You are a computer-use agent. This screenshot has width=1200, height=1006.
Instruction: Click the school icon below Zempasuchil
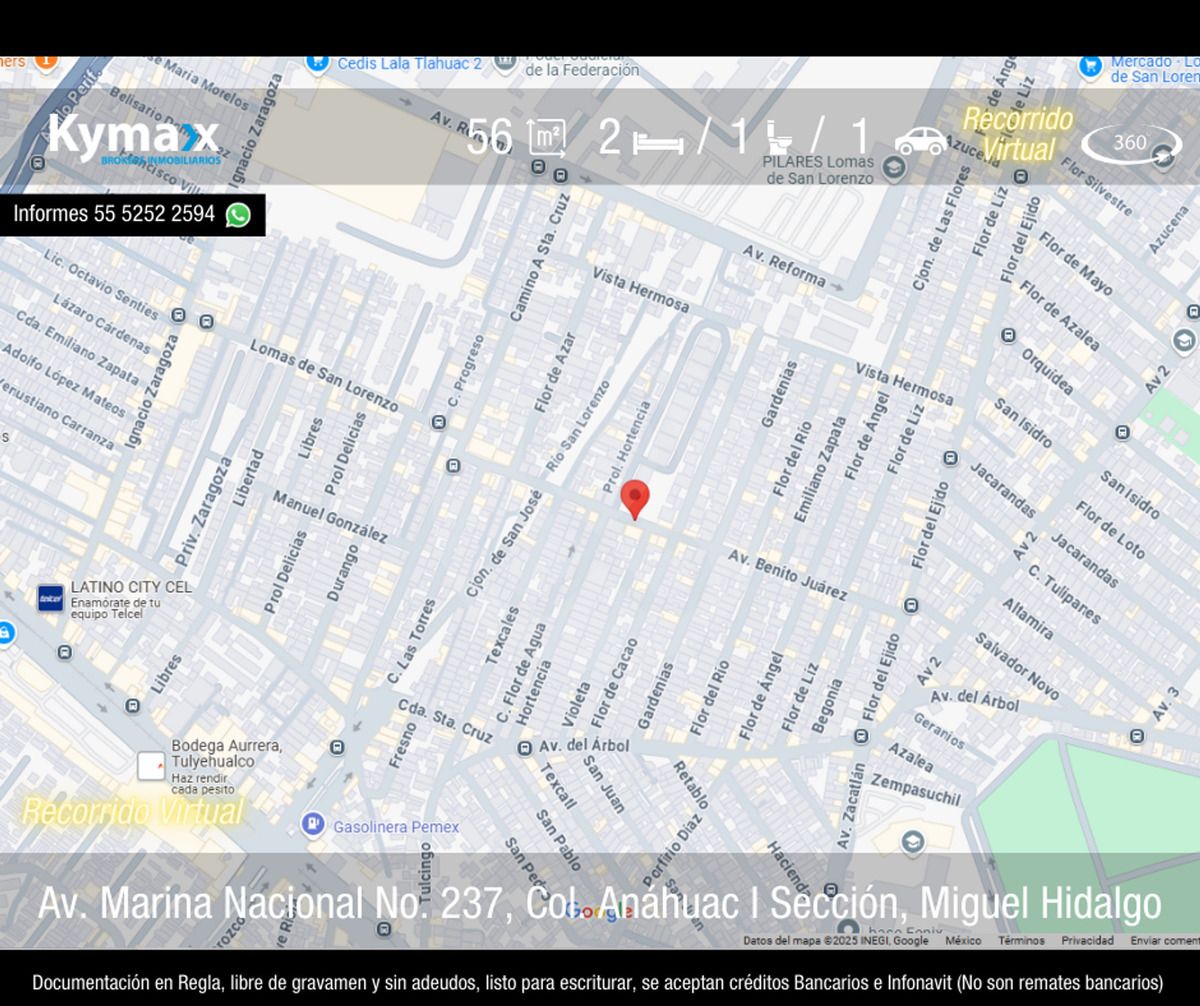tap(911, 843)
